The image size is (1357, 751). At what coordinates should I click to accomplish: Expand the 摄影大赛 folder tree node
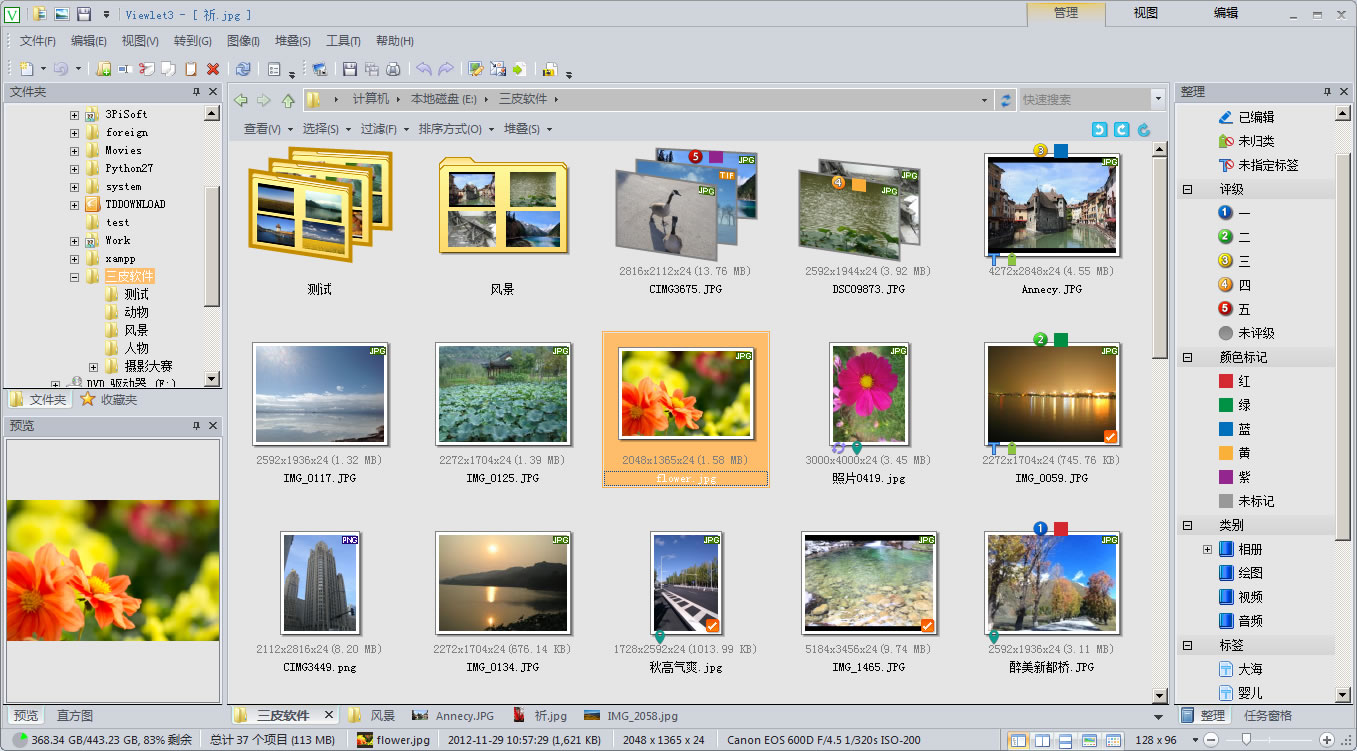[93, 367]
